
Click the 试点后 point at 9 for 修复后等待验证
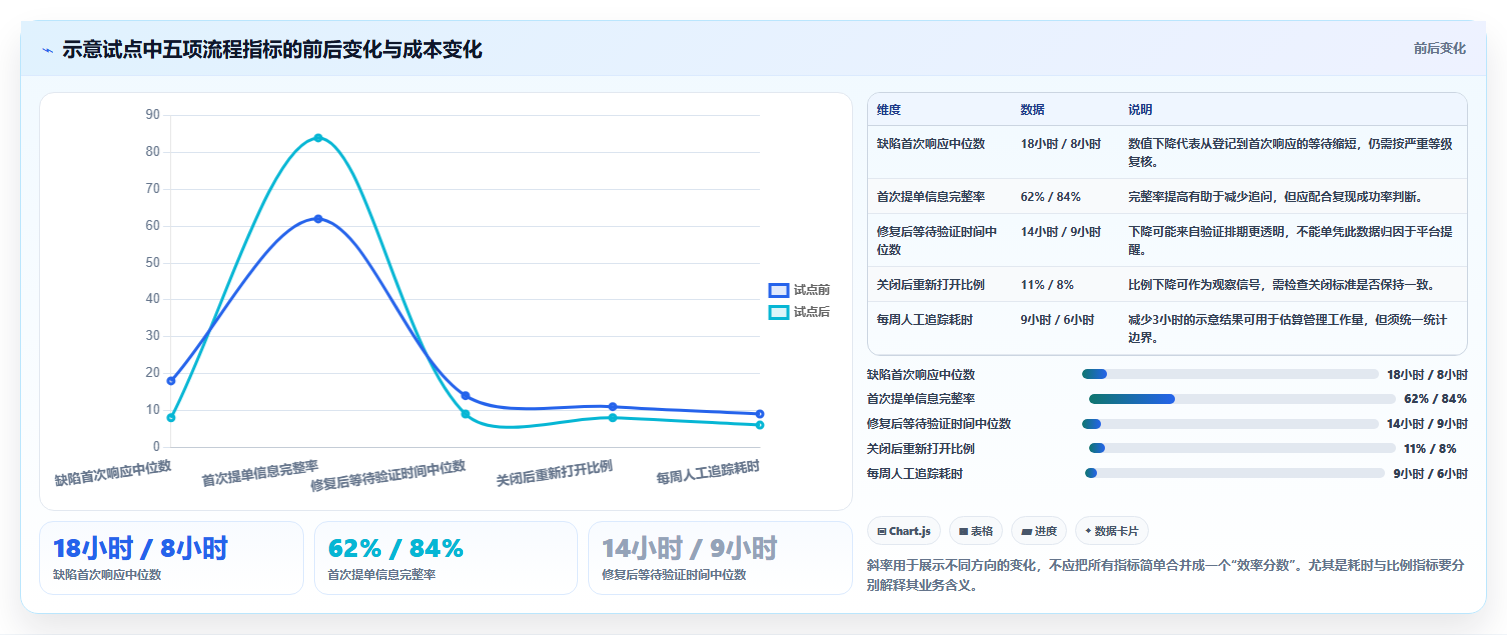click(x=465, y=414)
